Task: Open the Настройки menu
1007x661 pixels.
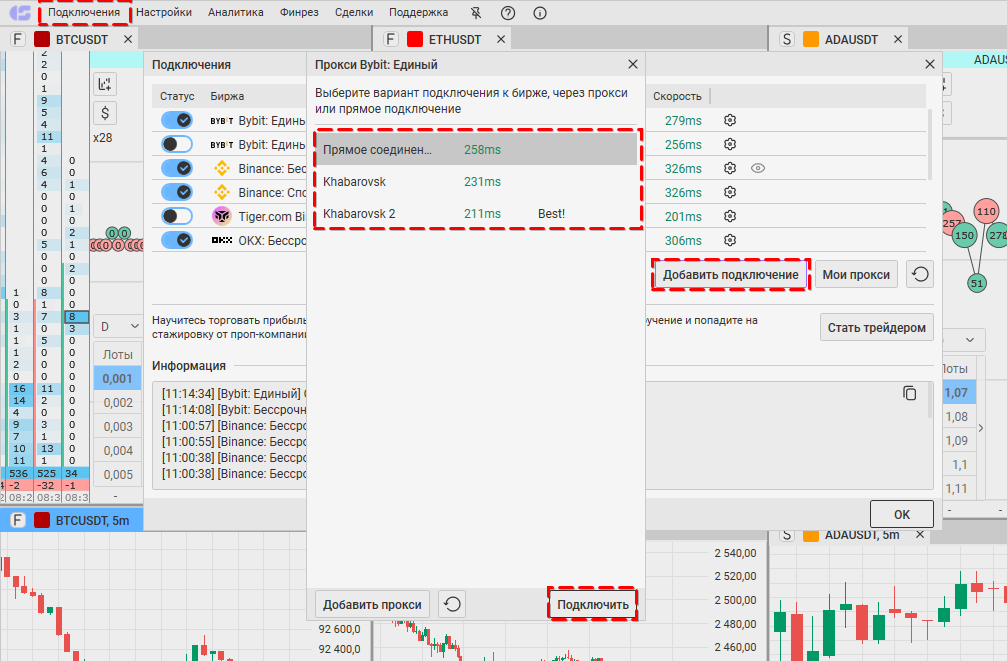Action: pos(164,12)
